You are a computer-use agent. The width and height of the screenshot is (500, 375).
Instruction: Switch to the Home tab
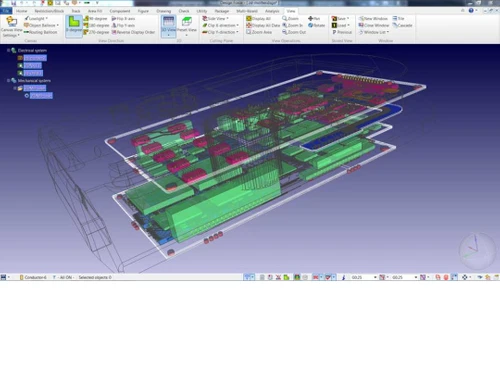click(x=21, y=11)
